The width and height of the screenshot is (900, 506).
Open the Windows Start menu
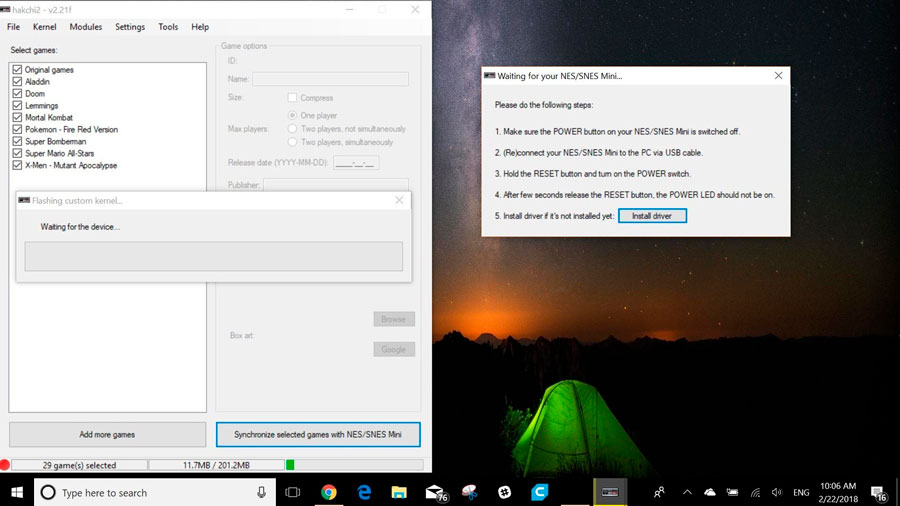pos(17,492)
